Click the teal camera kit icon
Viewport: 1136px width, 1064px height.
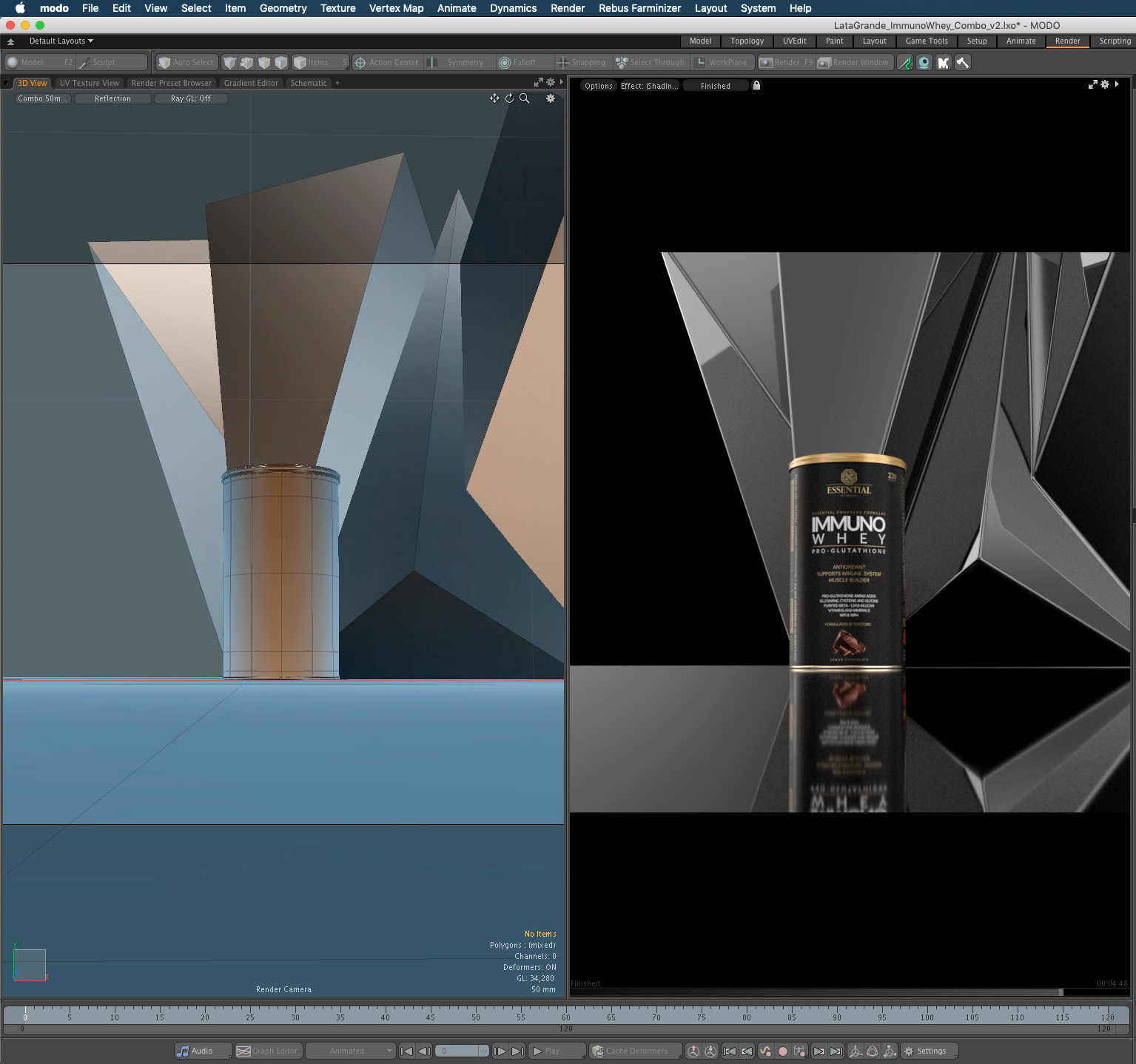(924, 62)
